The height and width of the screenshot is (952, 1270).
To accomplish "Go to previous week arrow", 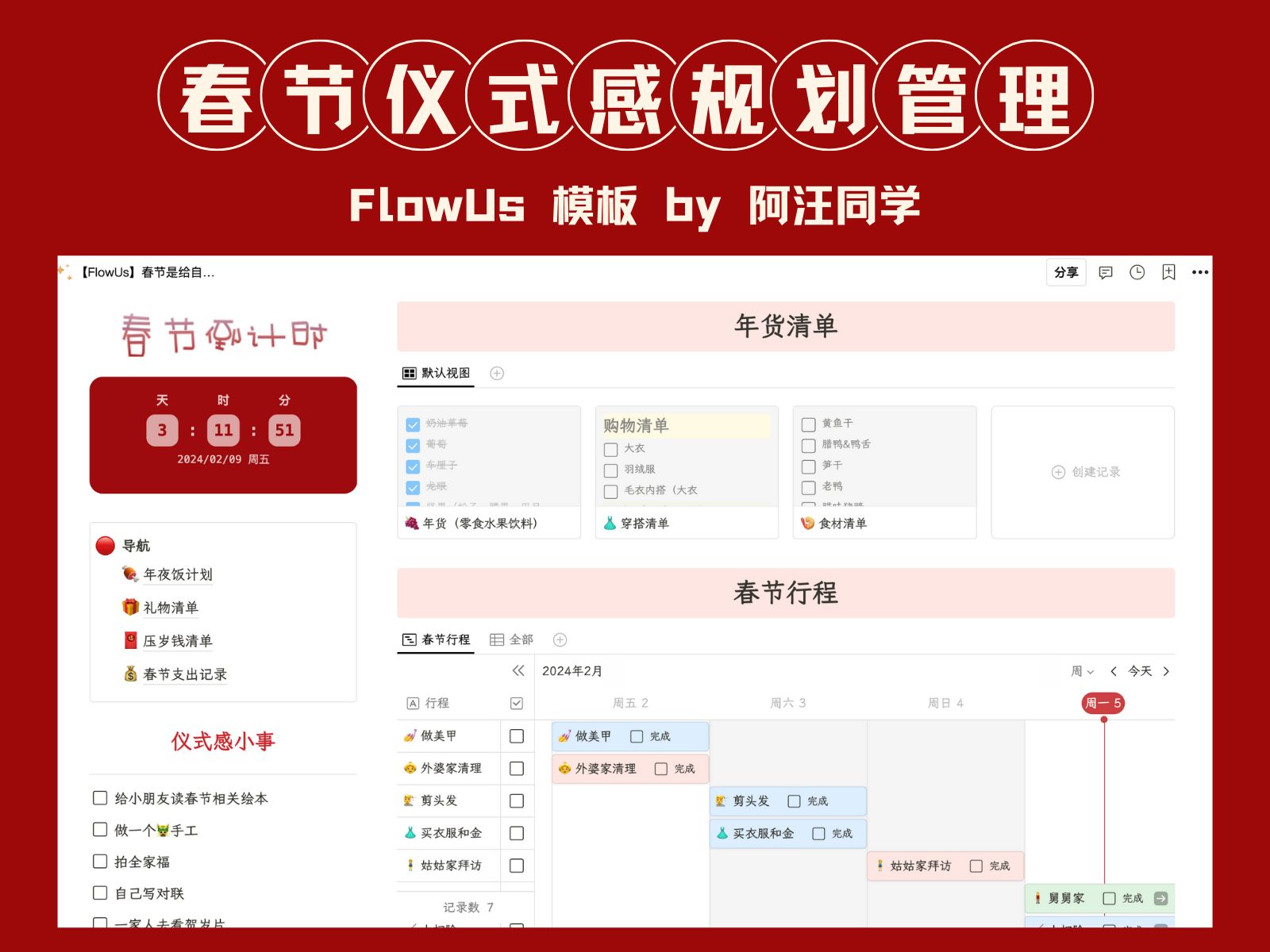I will coord(1114,671).
